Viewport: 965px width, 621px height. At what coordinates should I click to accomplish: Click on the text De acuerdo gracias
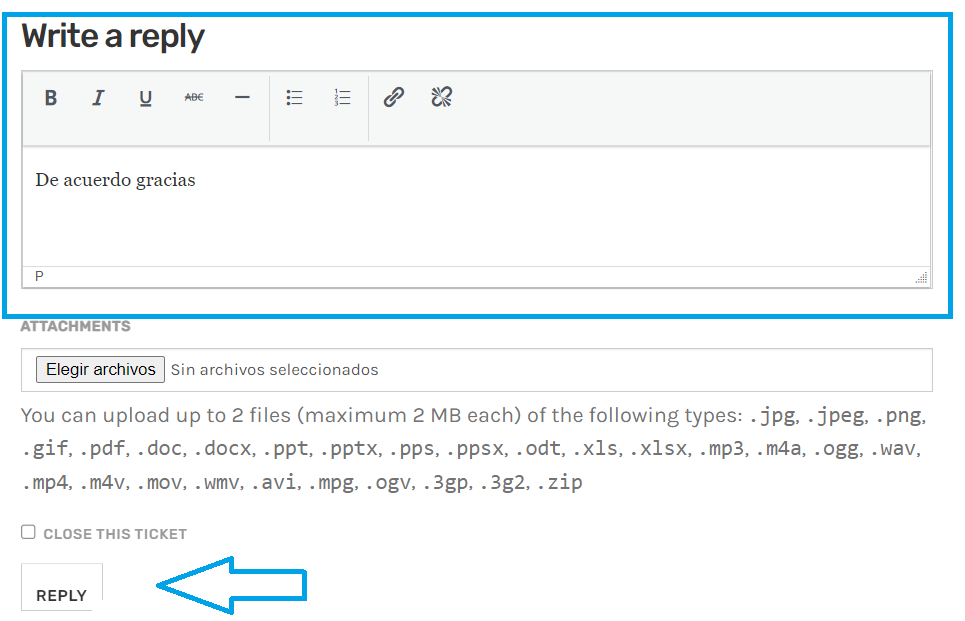click(x=115, y=180)
